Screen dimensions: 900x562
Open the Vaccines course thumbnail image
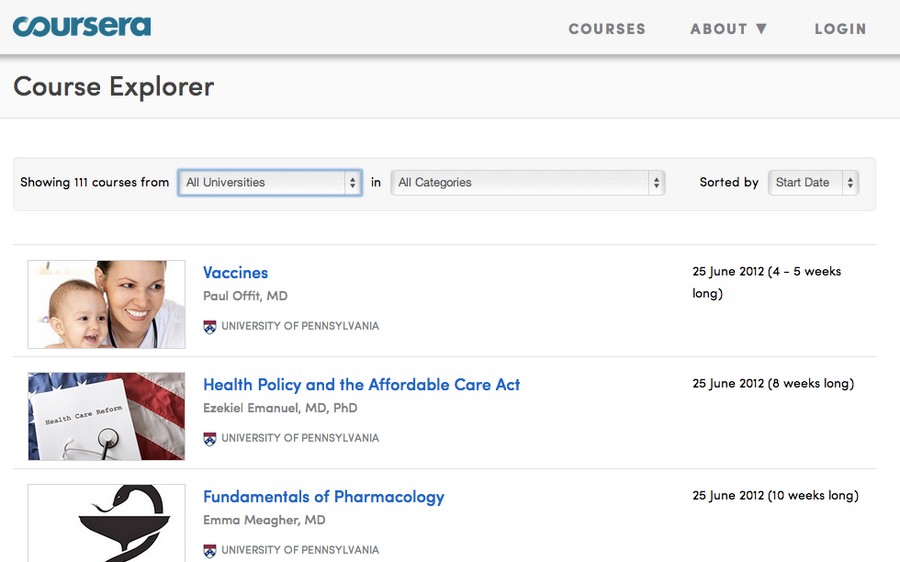click(107, 304)
